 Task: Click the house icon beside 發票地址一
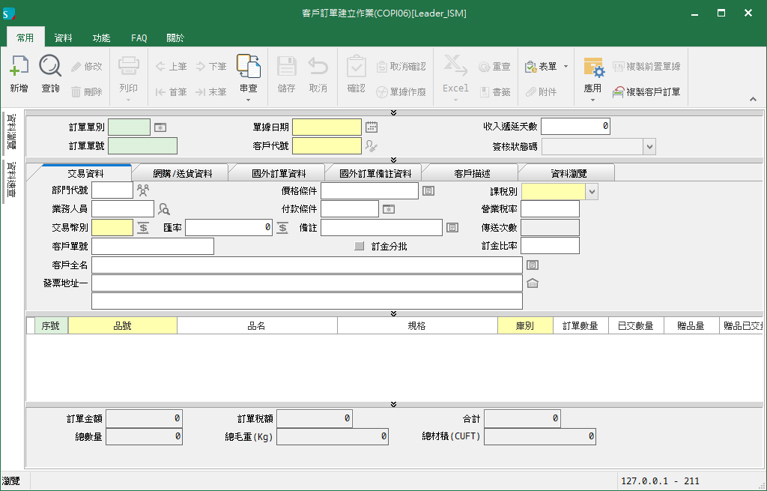pyautogui.click(x=533, y=283)
